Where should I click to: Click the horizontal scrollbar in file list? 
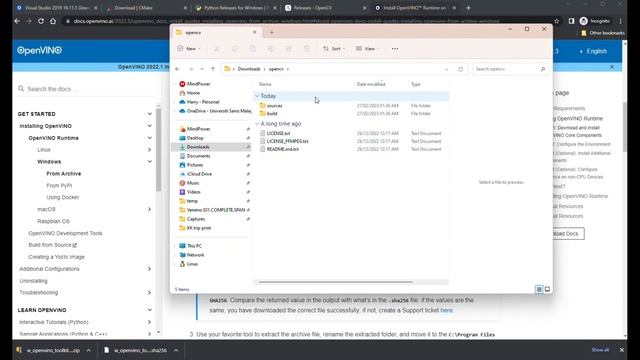(x=336, y=282)
